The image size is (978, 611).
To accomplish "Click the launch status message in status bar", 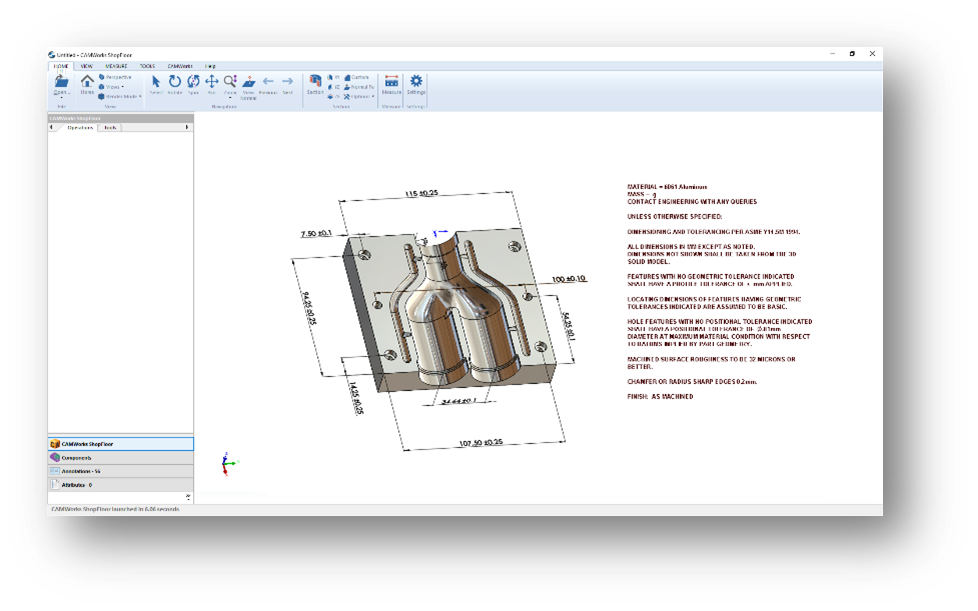I will [x=115, y=509].
